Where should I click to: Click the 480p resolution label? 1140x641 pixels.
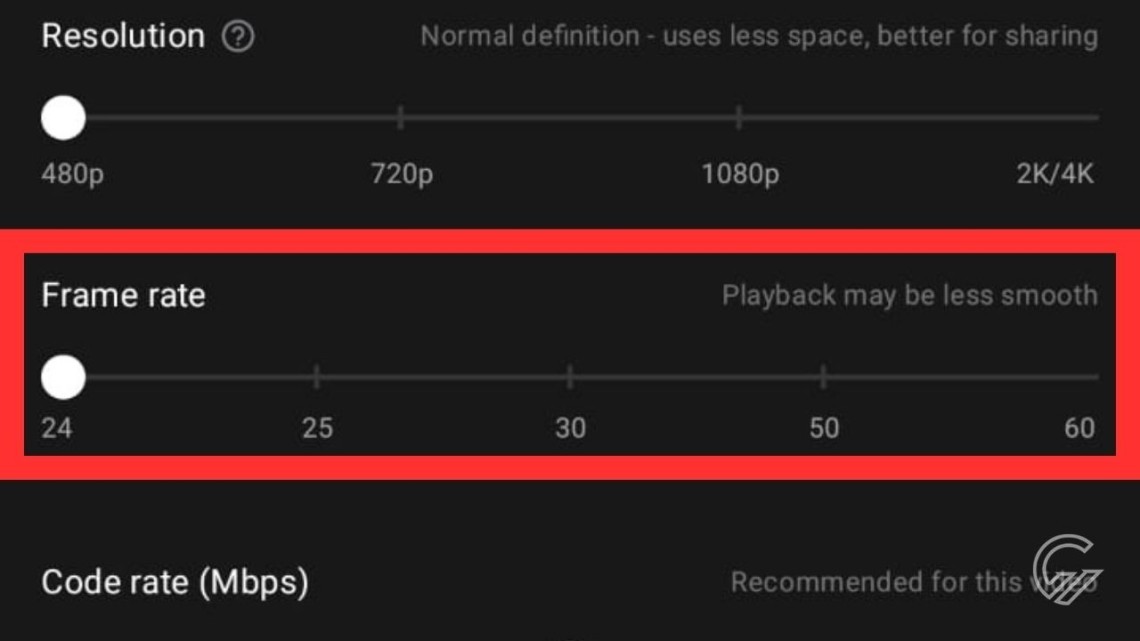coord(72,174)
